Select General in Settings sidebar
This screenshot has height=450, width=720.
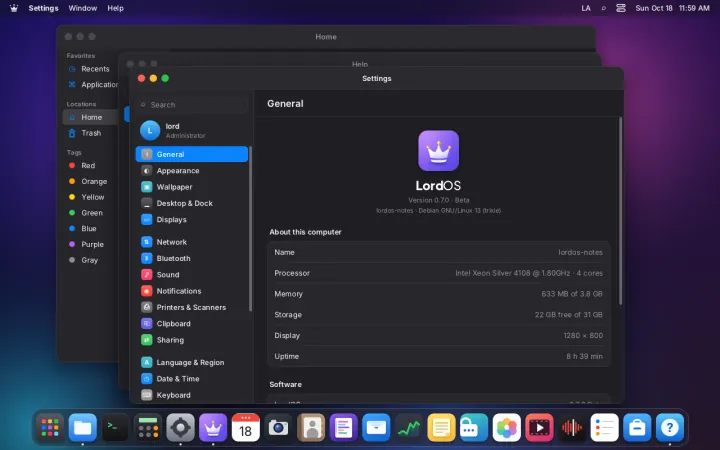192,154
